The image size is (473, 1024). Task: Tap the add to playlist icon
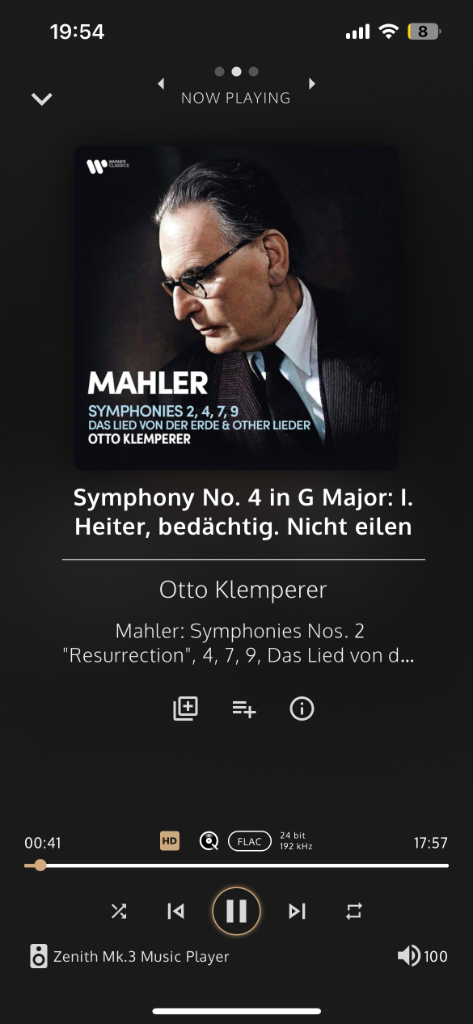tap(244, 709)
